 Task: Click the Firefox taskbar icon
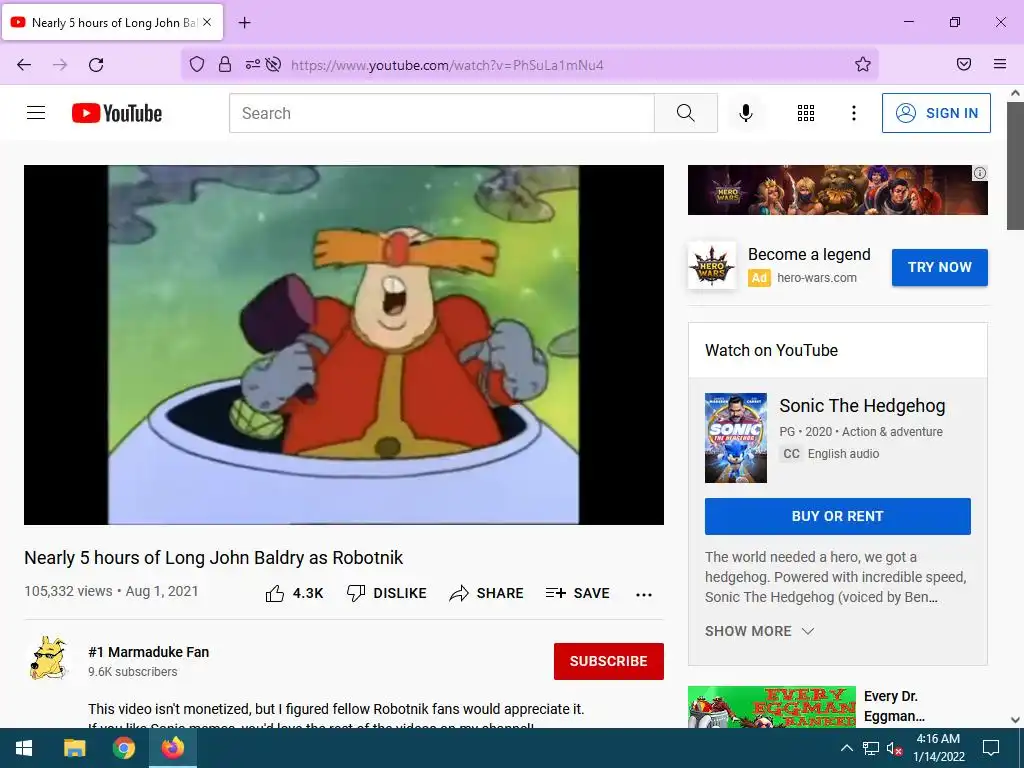pyautogui.click(x=173, y=748)
